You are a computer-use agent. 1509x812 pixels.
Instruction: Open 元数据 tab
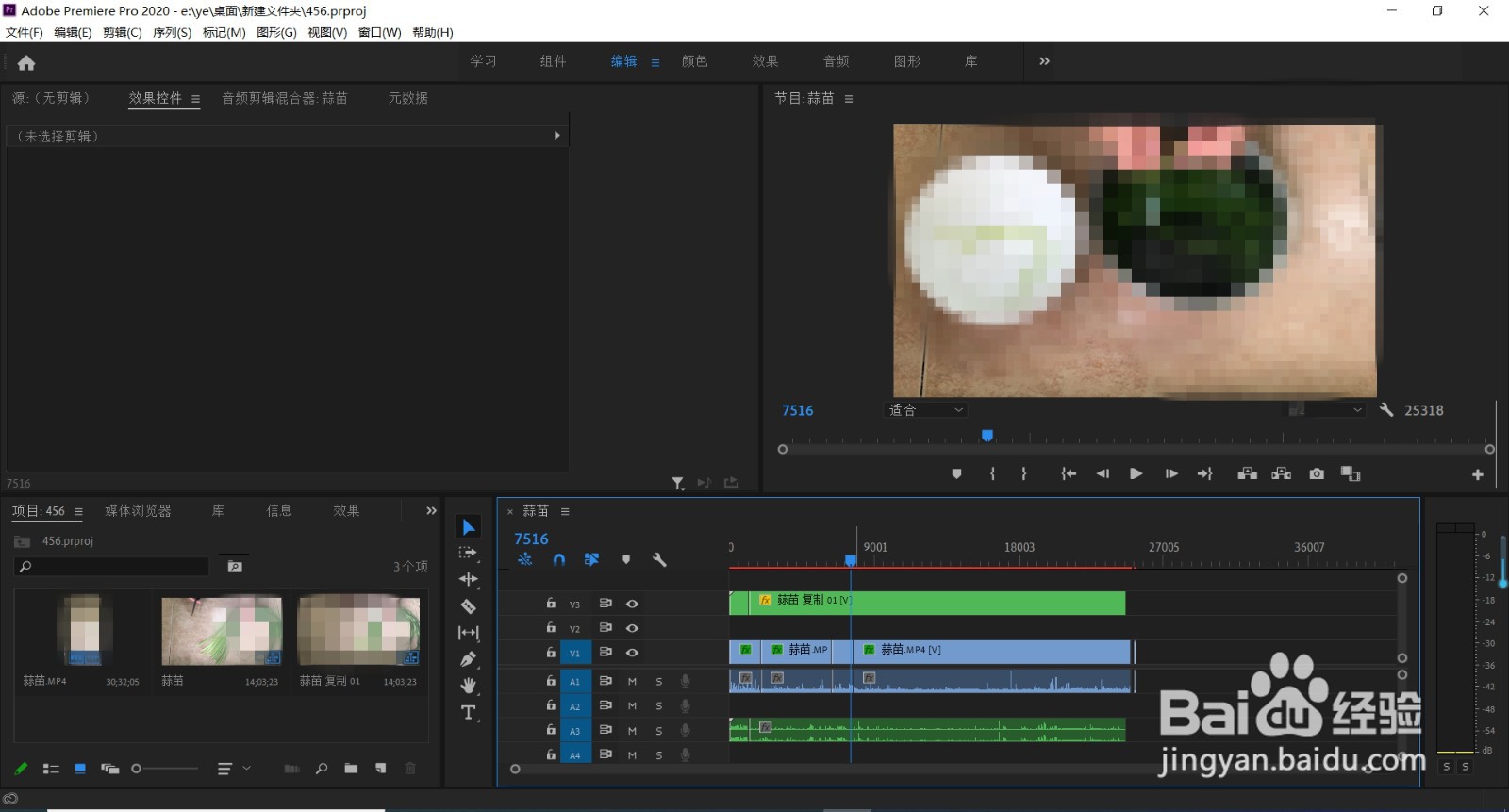point(408,98)
